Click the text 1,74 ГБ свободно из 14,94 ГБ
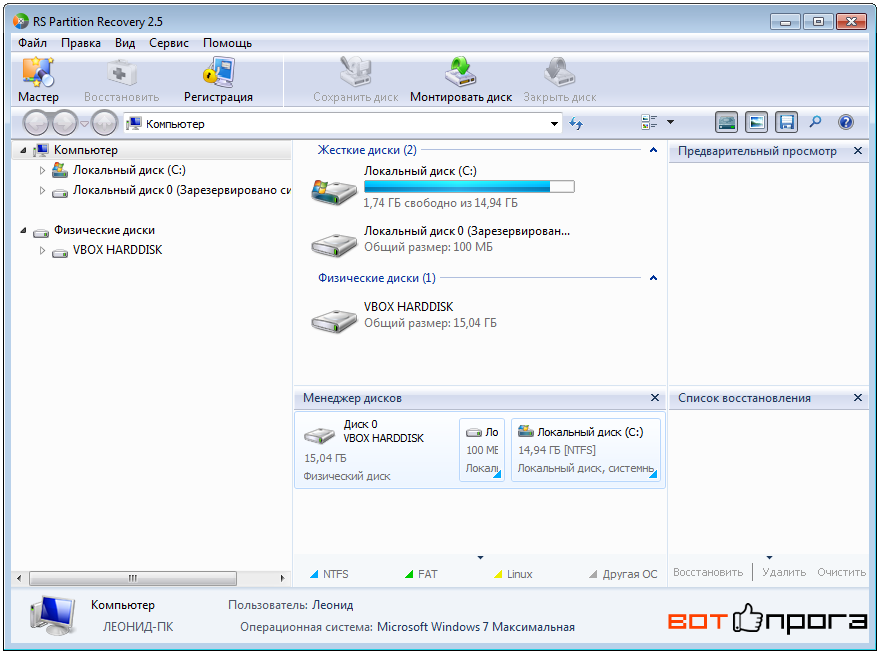Screen dimensions: 880x654 441,203
